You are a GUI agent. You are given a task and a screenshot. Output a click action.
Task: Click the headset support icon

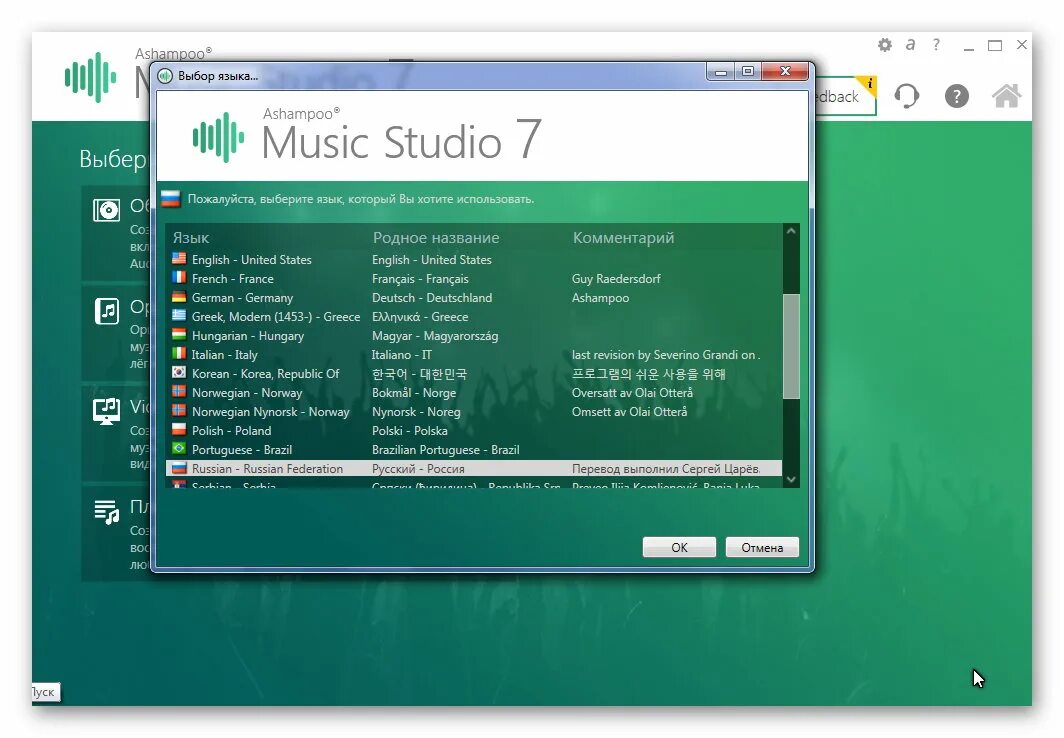click(x=907, y=96)
